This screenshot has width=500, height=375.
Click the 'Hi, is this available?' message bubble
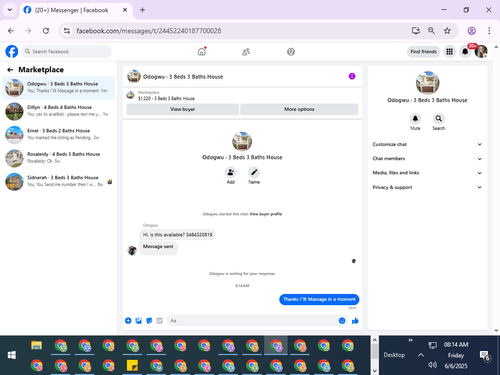tap(177, 235)
